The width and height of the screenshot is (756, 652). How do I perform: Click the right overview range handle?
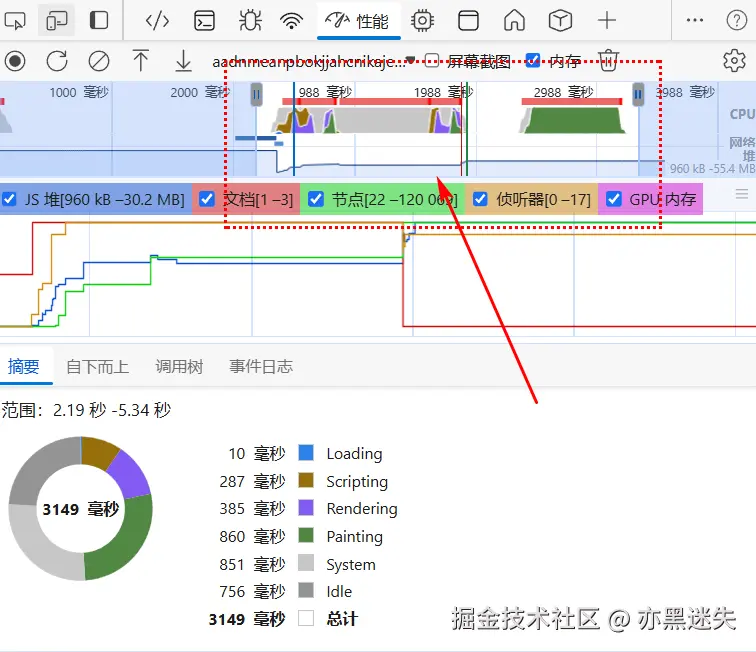pos(638,95)
